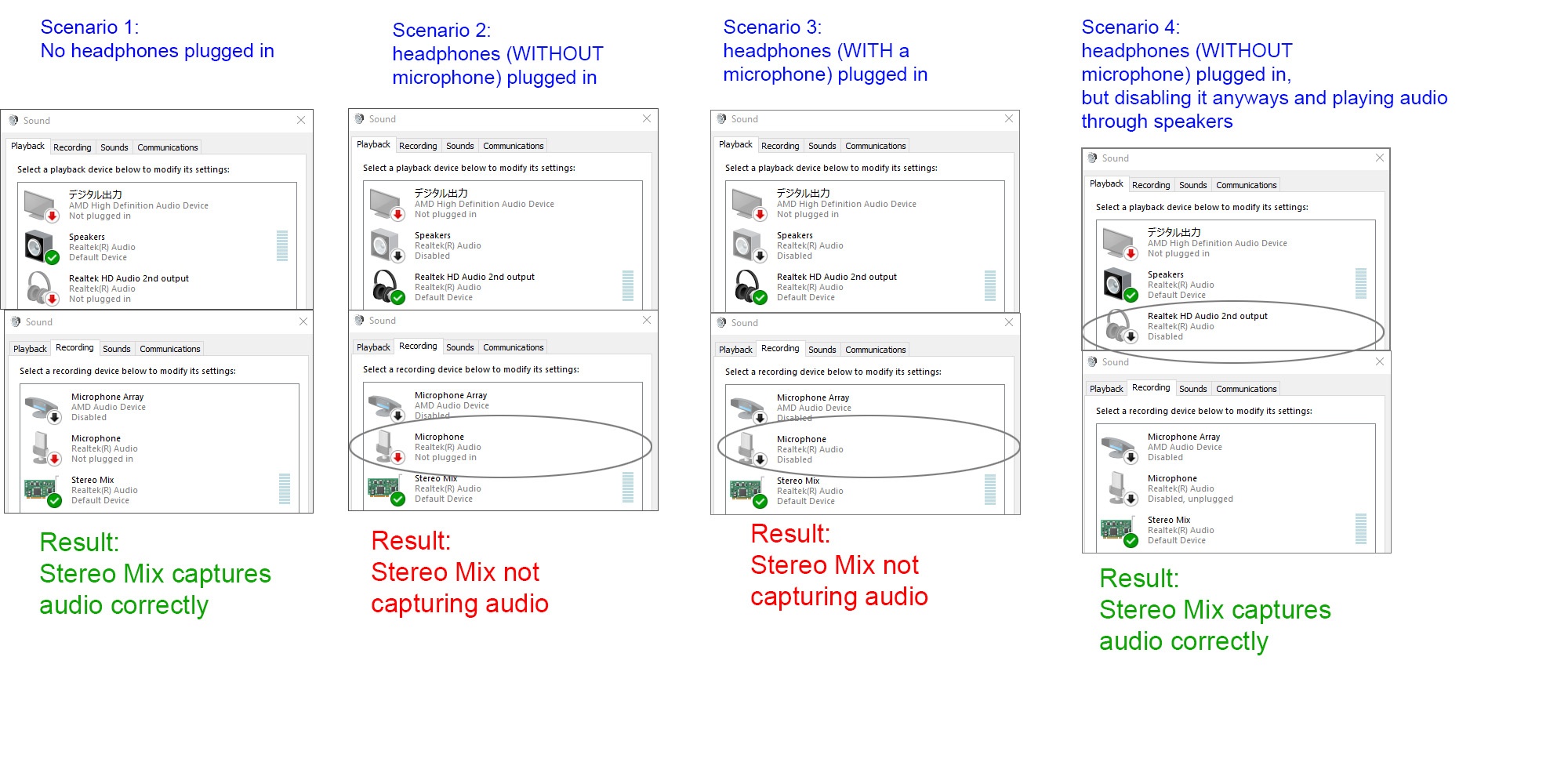Select Microphone Array icon in Scenario 3 recording

(749, 408)
